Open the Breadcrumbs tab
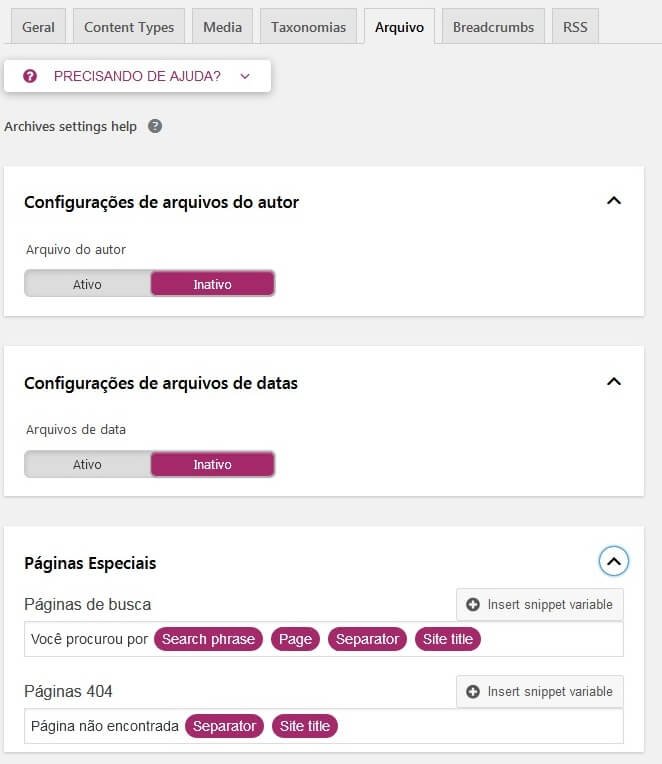This screenshot has height=764, width=662. click(x=493, y=27)
